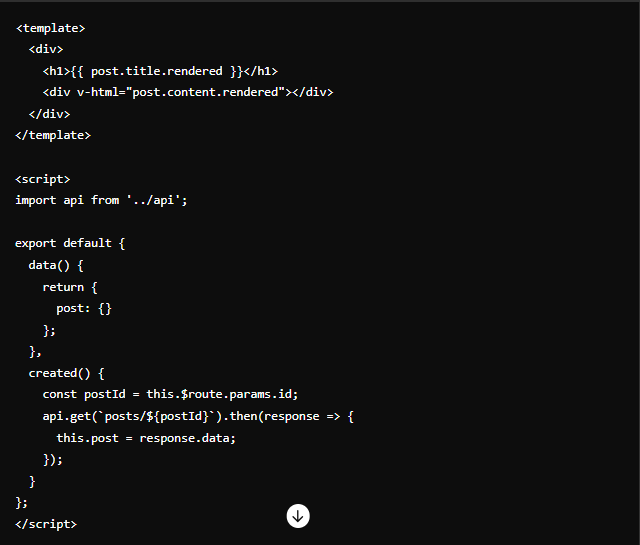Click the "post: {}" property line
The width and height of the screenshot is (640, 545).
coord(84,308)
